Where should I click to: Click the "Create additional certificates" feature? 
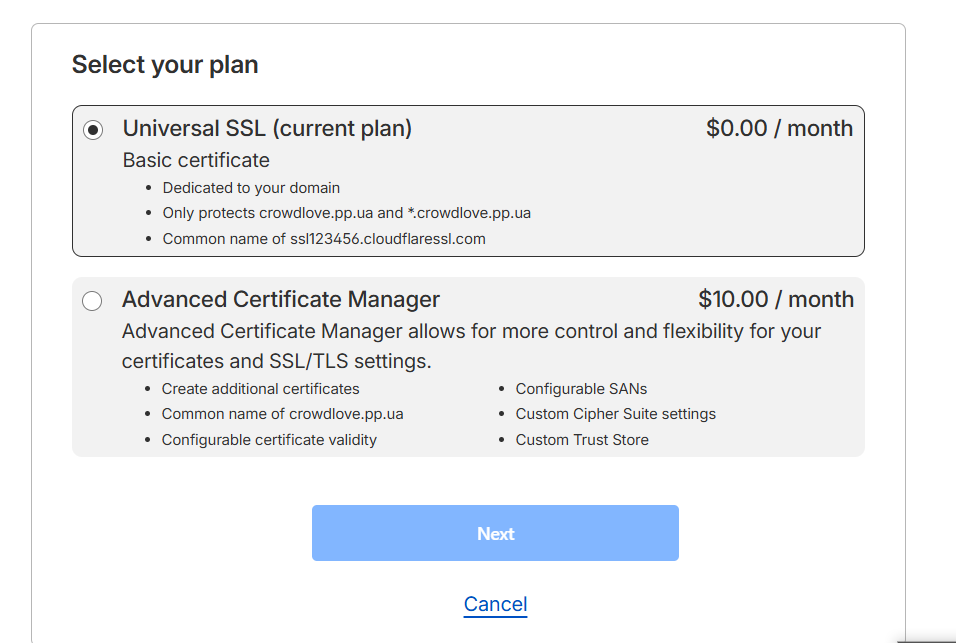pos(260,389)
